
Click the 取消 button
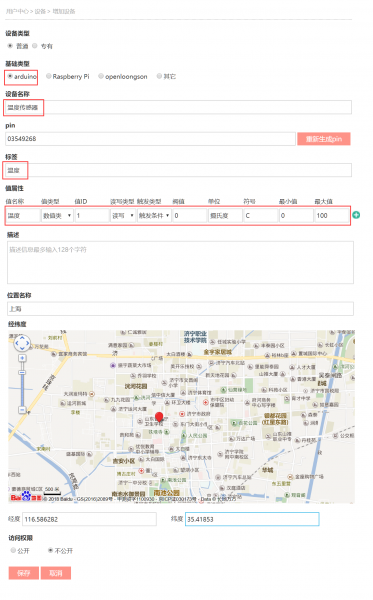[x=56, y=573]
